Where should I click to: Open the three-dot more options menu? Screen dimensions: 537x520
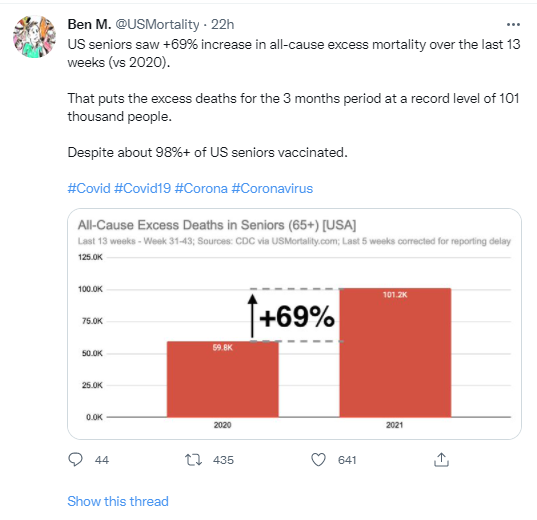point(513,24)
